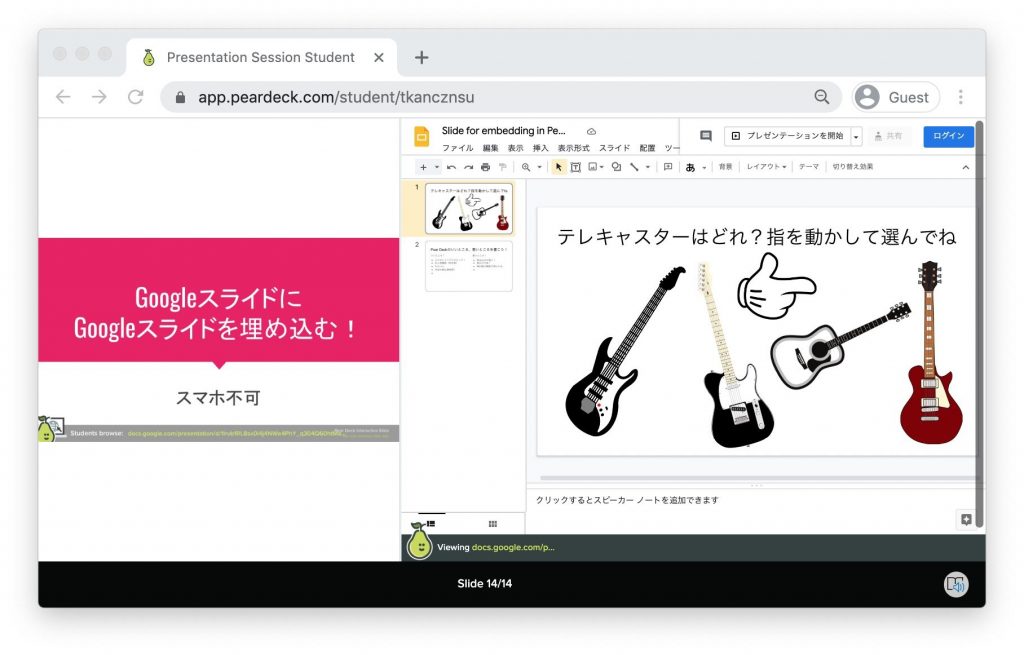
Task: Select the second slide thumbnail
Action: 468,265
